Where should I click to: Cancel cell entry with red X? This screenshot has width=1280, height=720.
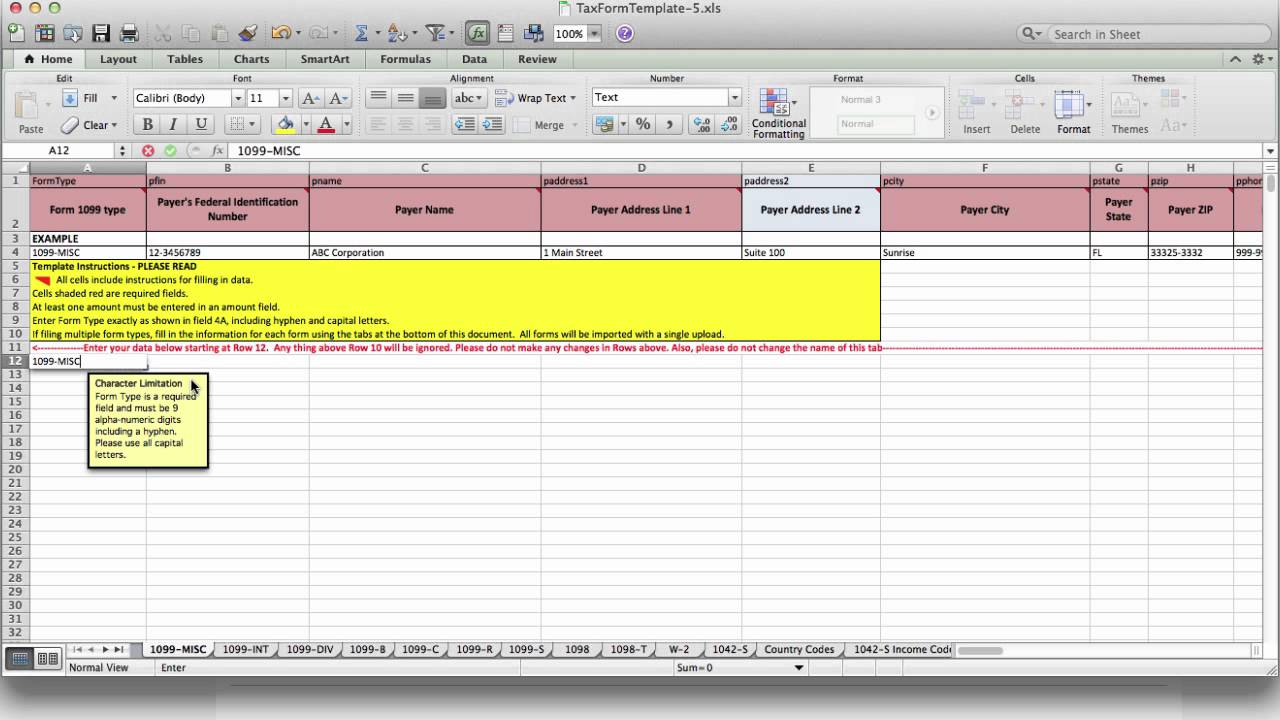(x=148, y=151)
